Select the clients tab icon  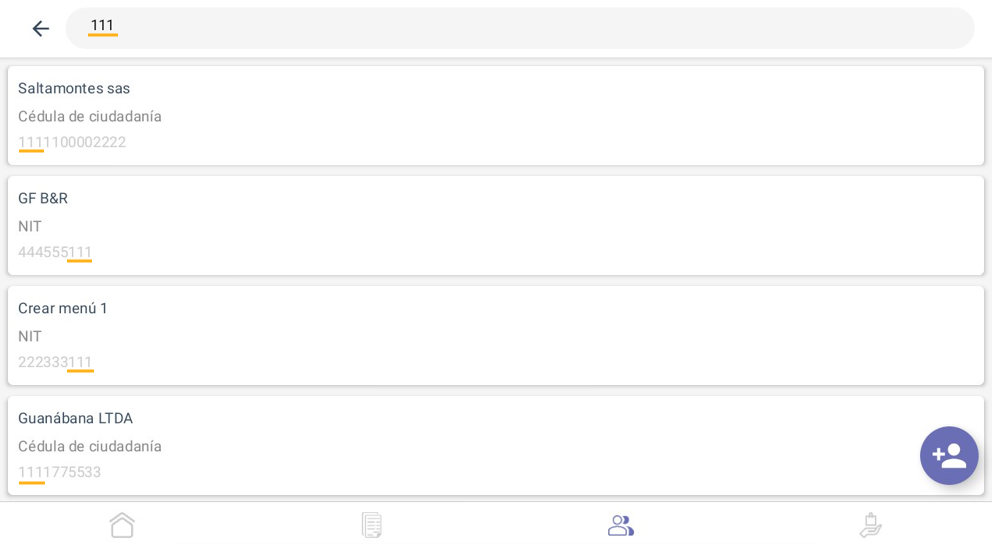point(620,524)
